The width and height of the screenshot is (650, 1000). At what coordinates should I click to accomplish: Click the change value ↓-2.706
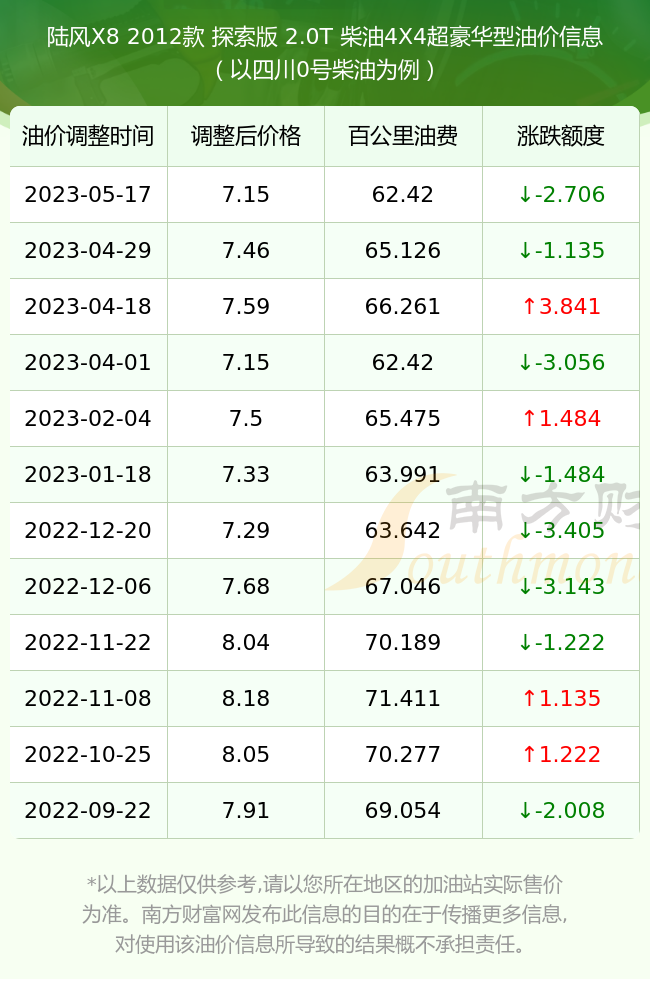[561, 195]
